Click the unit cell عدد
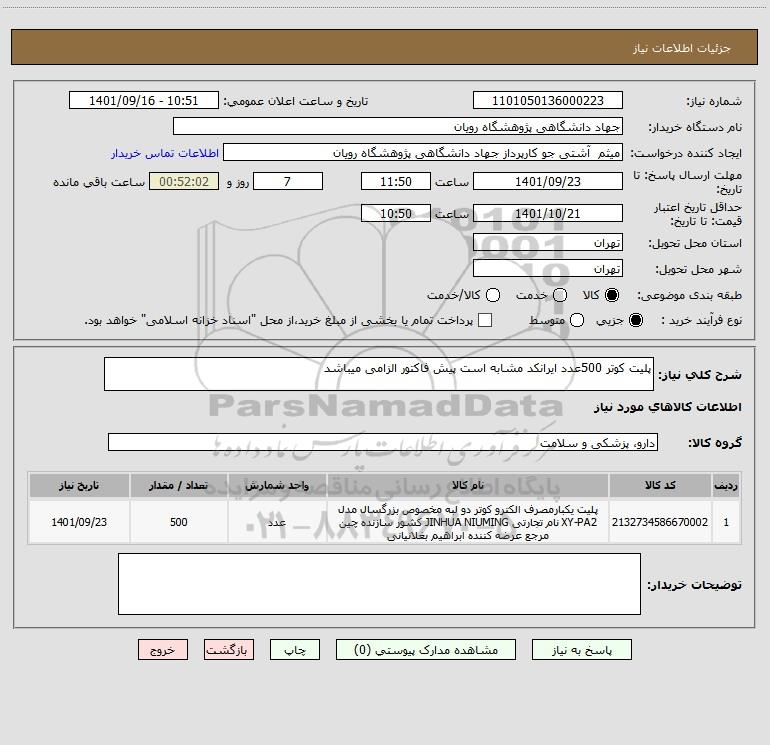770x745 pixels. 277,522
